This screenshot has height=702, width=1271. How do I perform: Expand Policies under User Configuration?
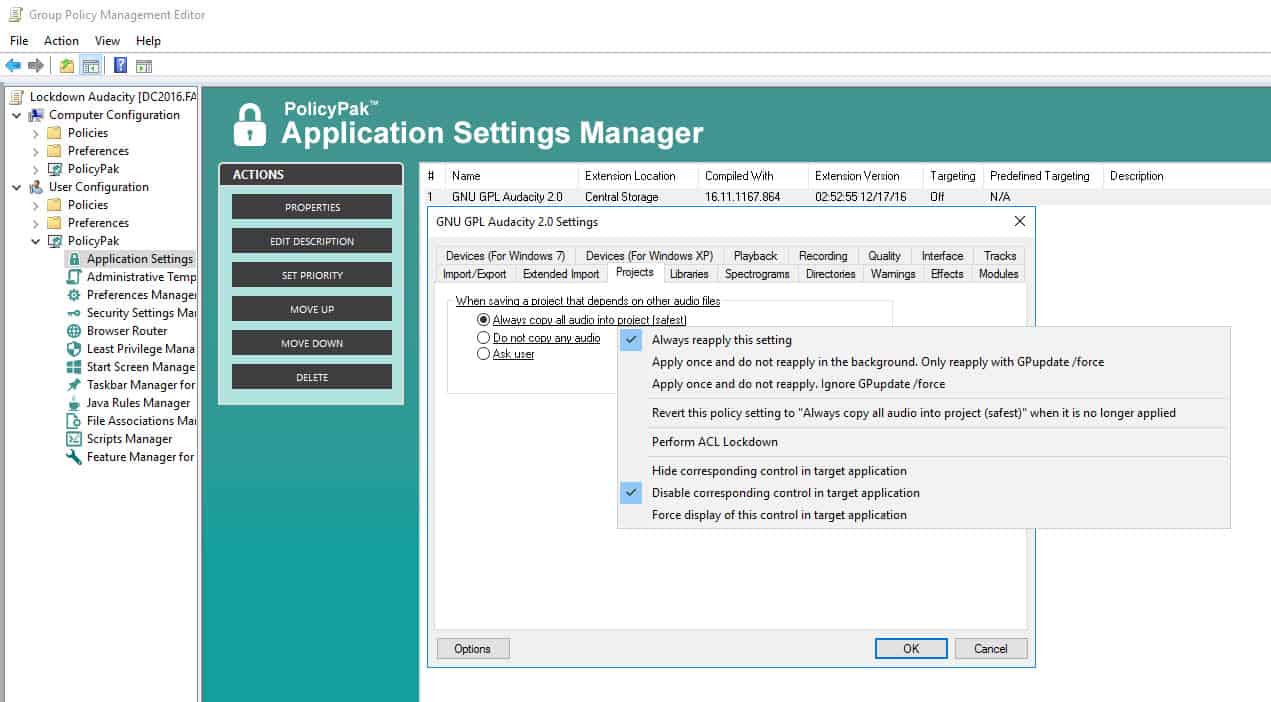coord(35,205)
